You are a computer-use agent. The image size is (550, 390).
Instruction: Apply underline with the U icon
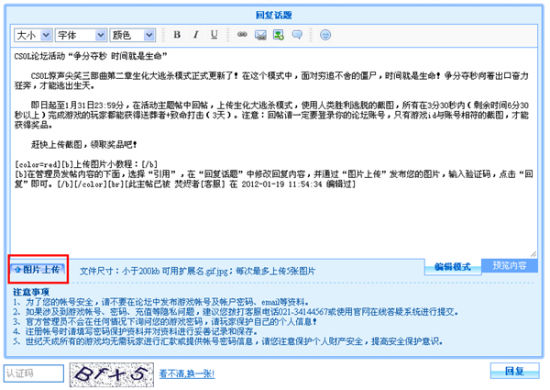pyautogui.click(x=214, y=35)
